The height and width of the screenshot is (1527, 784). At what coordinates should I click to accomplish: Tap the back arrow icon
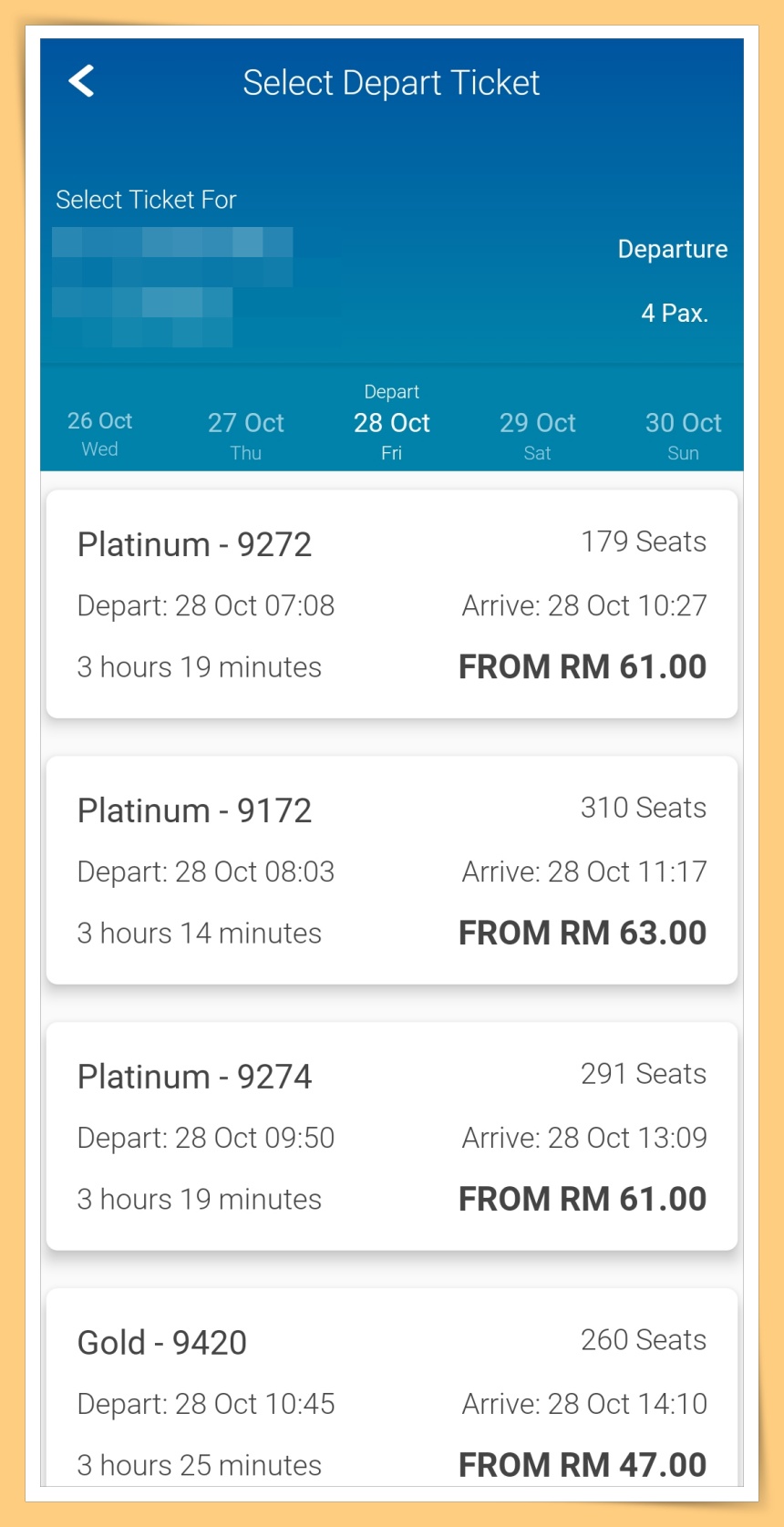click(81, 81)
